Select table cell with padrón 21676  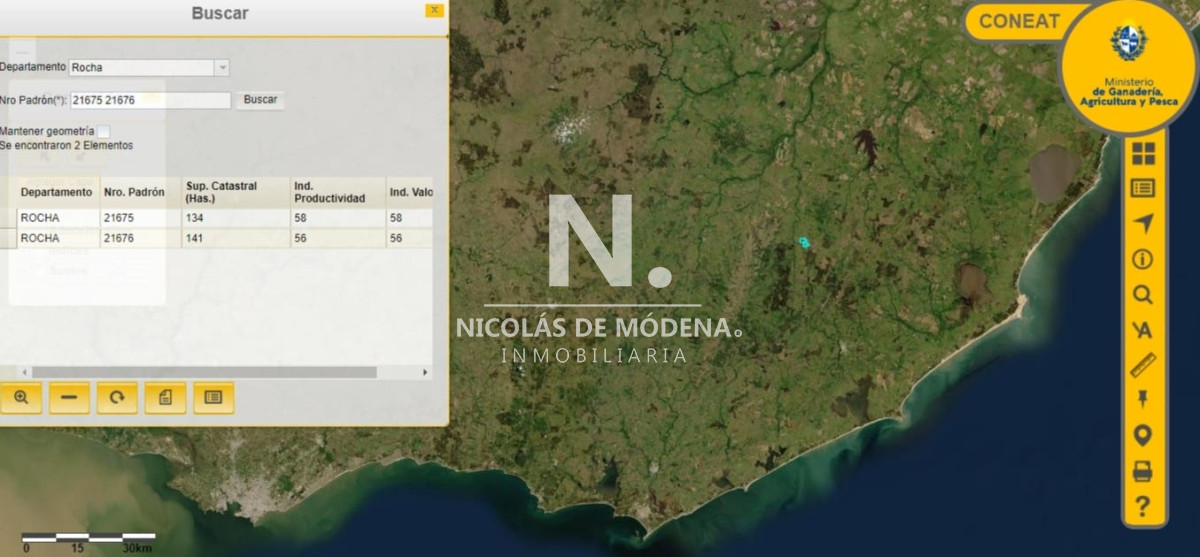139,238
